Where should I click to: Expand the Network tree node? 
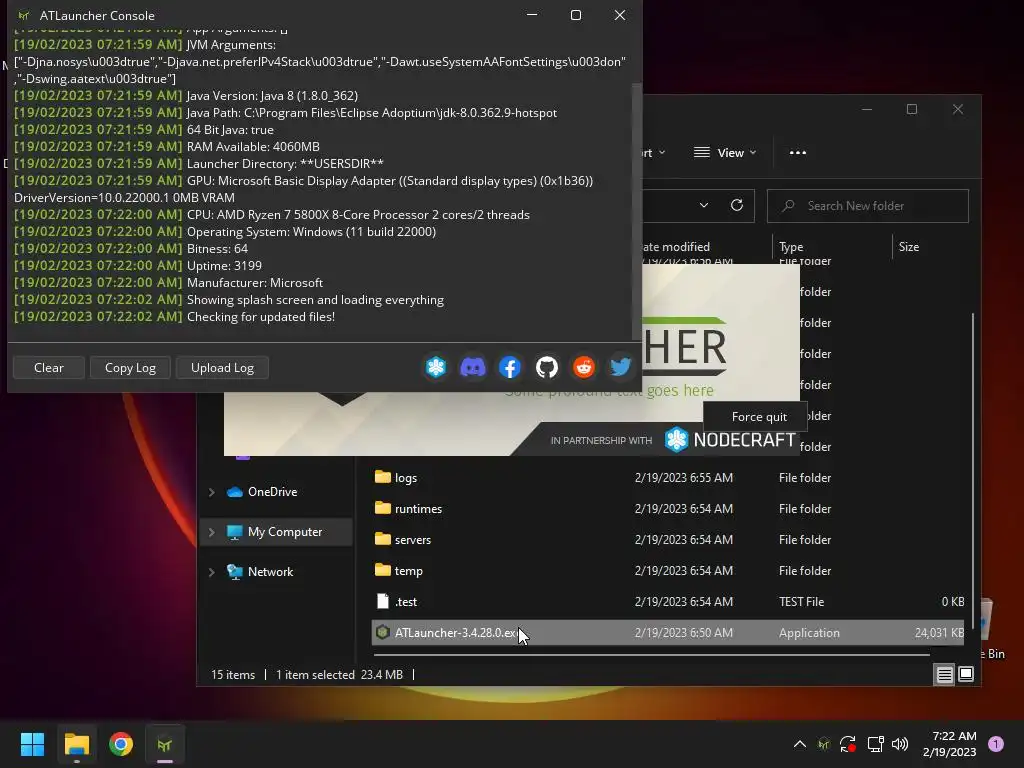click(x=212, y=572)
